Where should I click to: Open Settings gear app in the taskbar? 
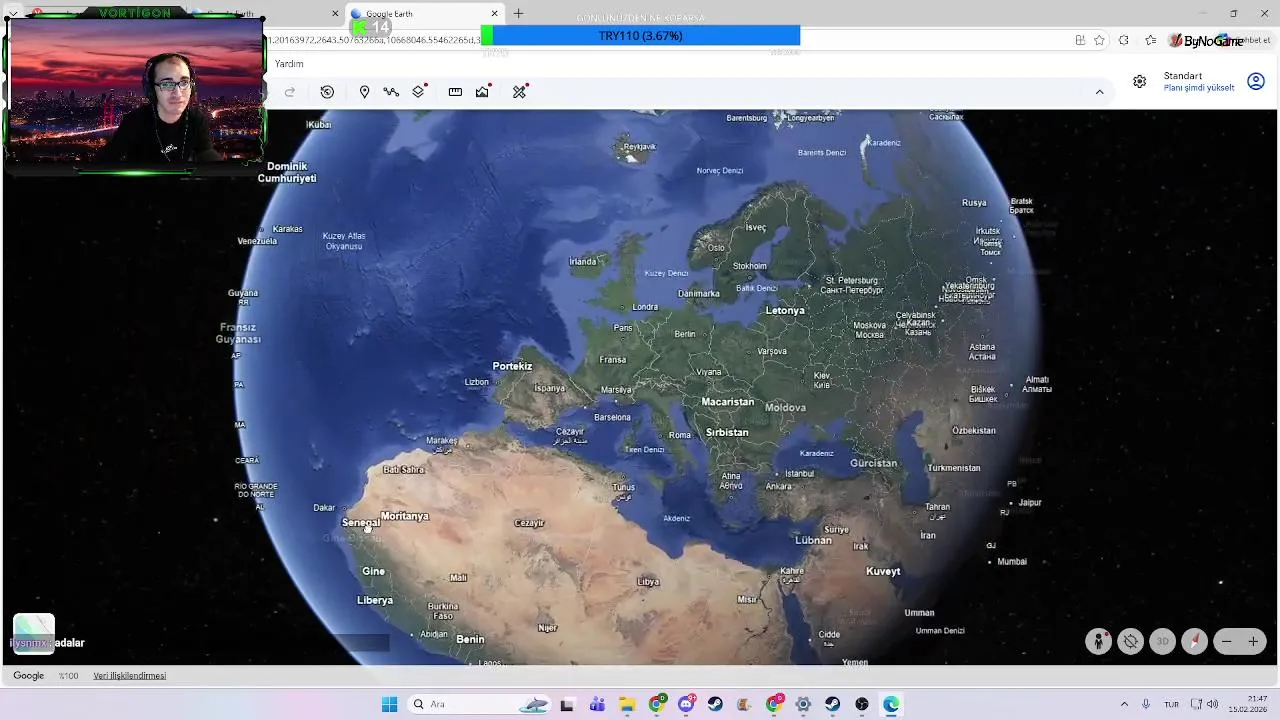(x=803, y=704)
